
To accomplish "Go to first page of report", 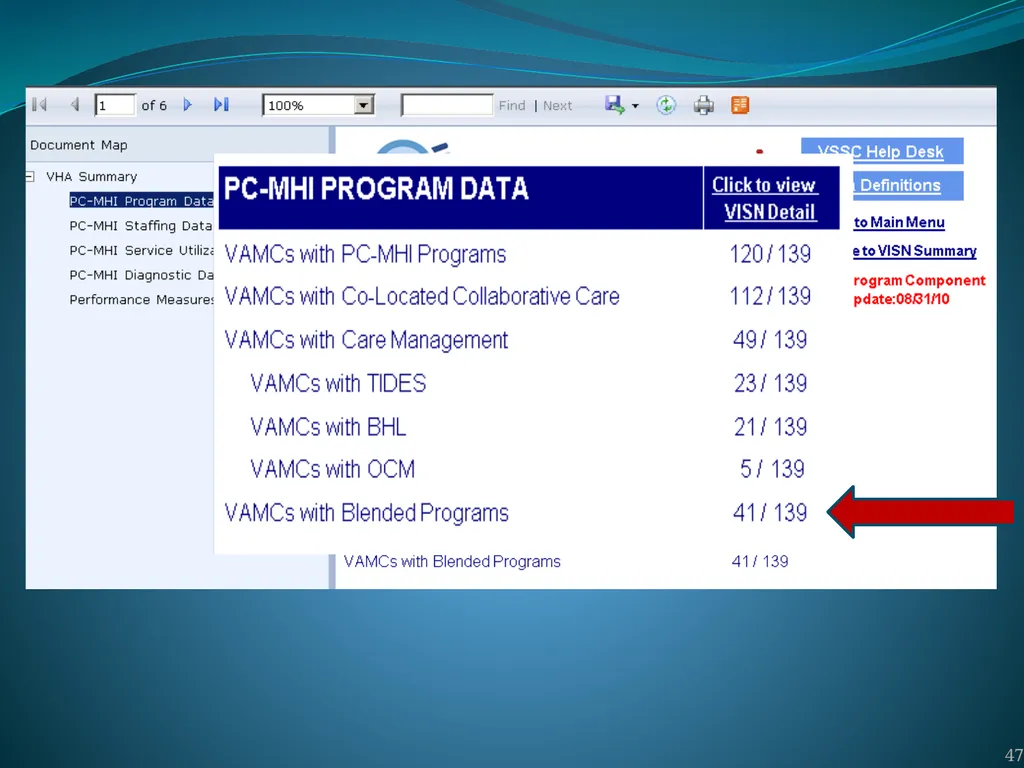I will [x=39, y=104].
